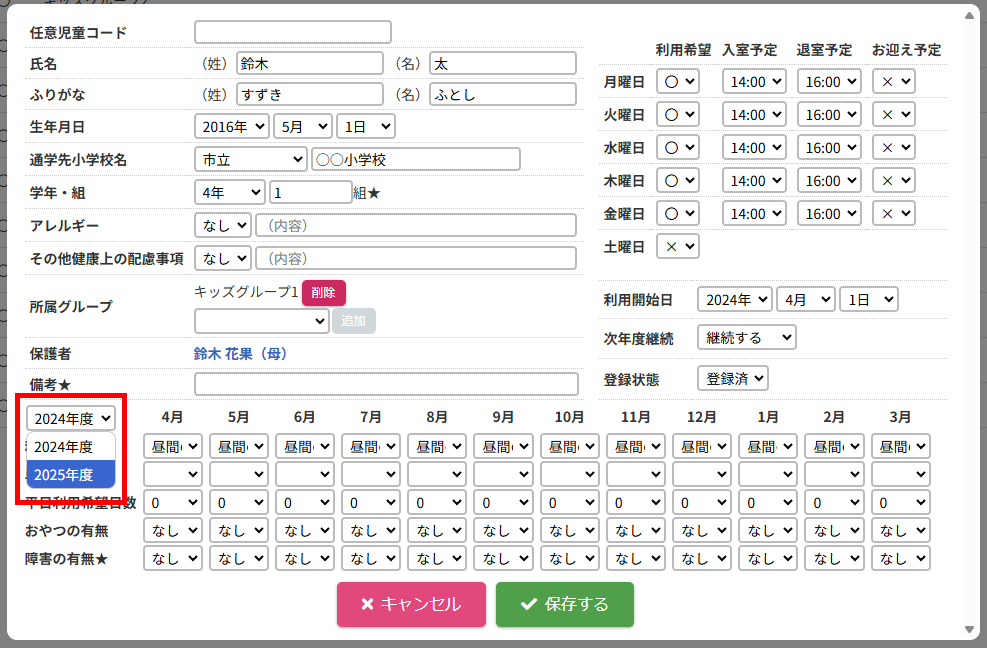
Task: Click the 備考 text field
Action: pos(386,384)
